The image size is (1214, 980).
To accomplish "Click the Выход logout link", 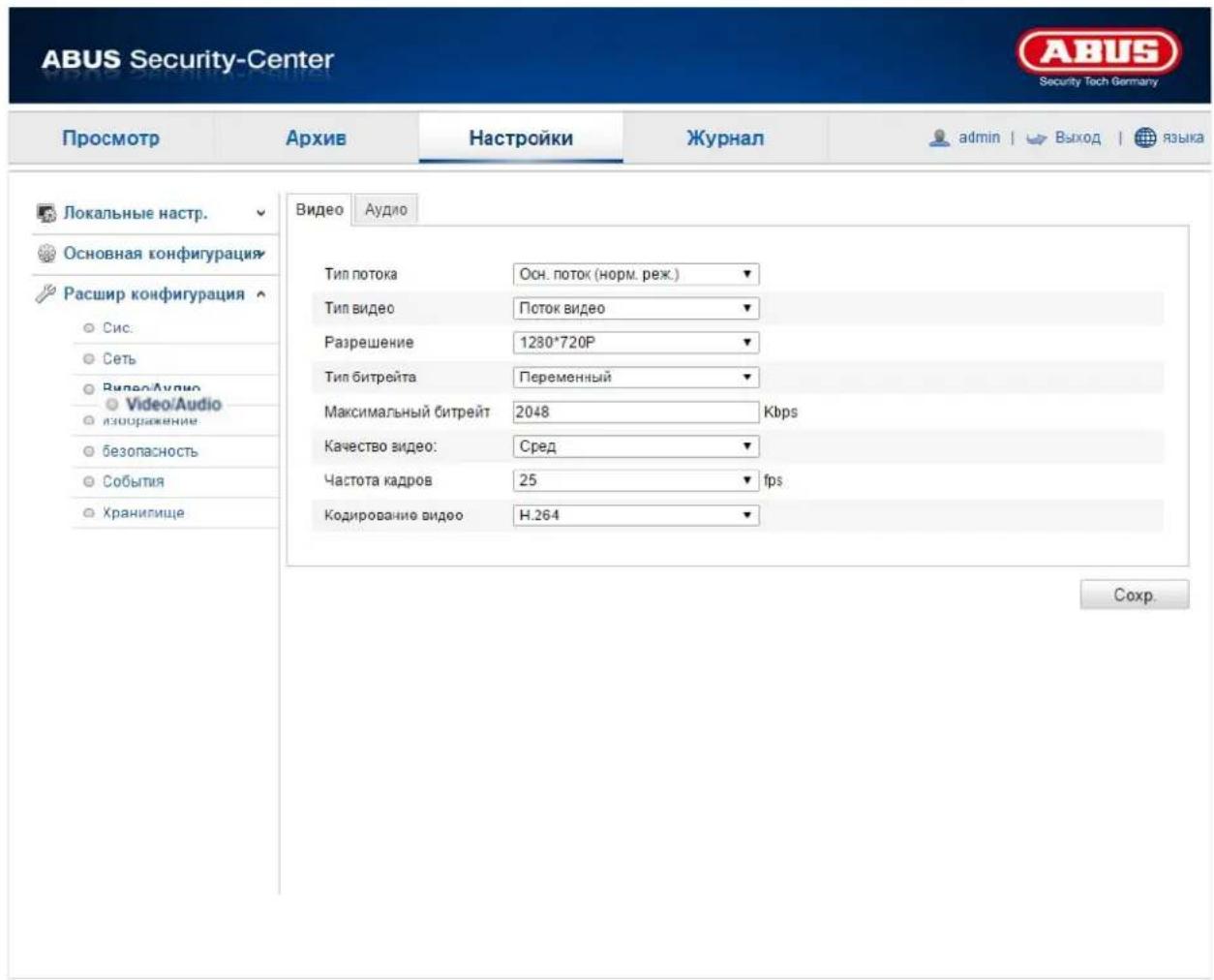I will [1077, 138].
